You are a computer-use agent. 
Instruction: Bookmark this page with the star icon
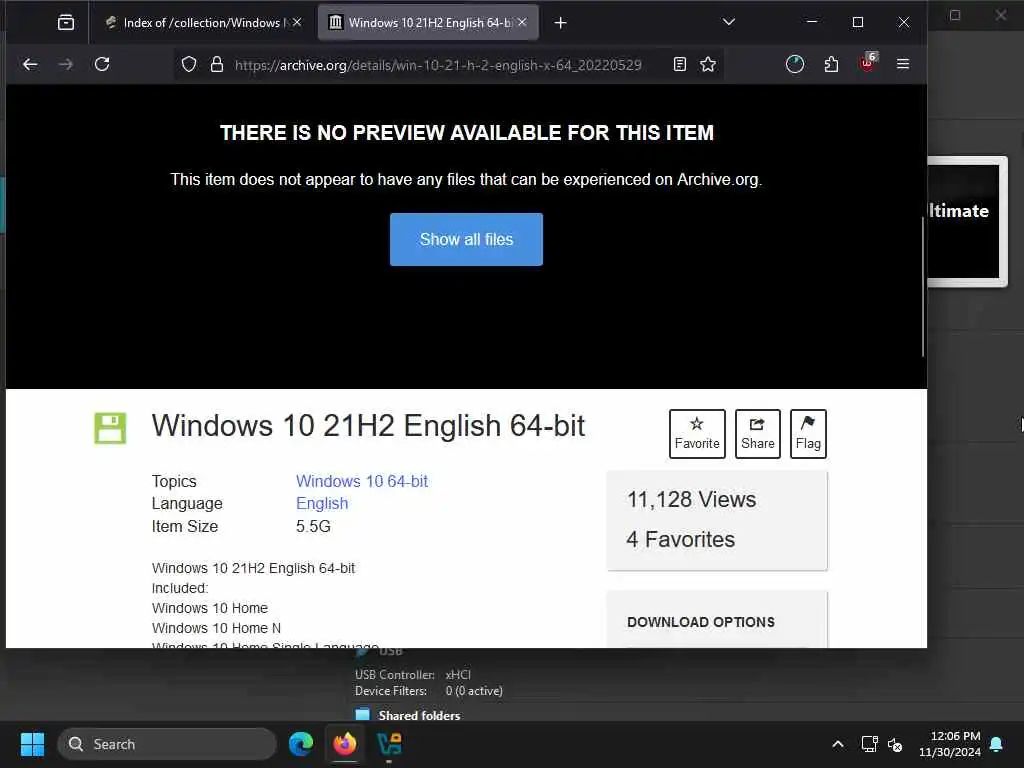click(x=708, y=64)
